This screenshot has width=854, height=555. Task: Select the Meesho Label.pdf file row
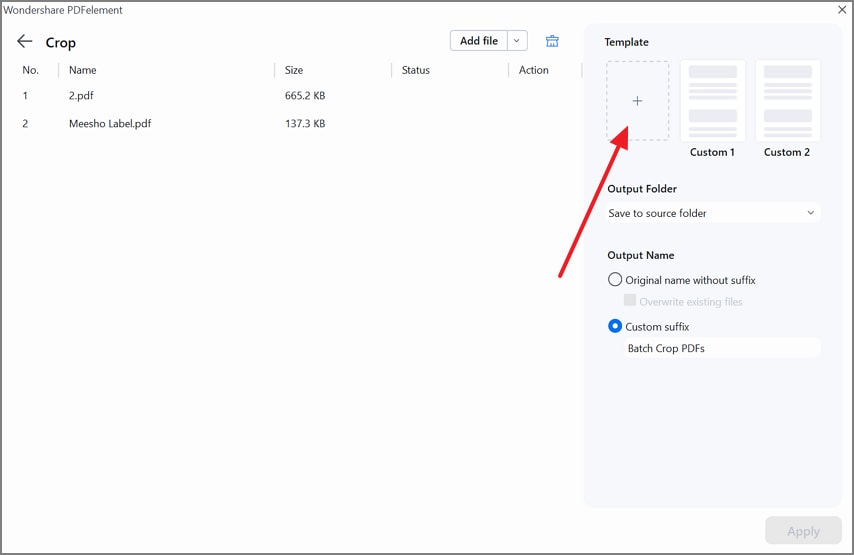(x=150, y=124)
